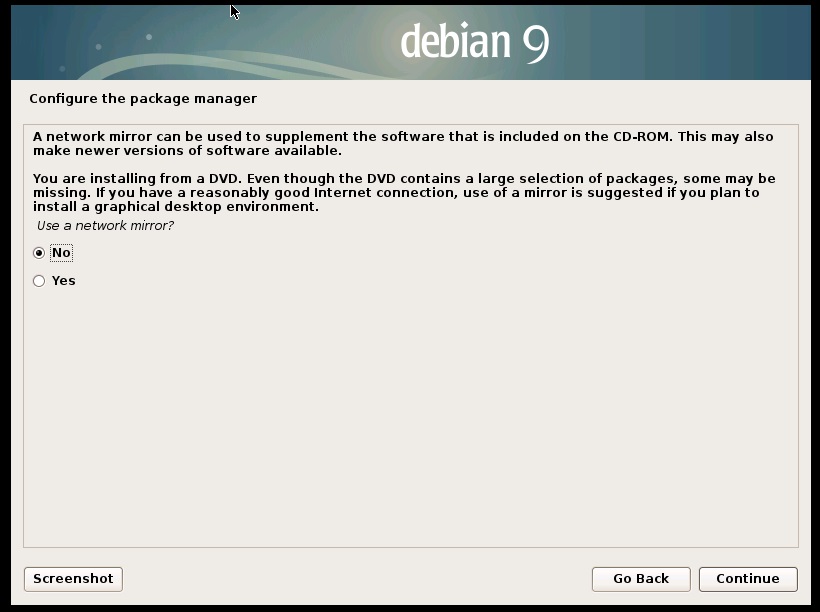Viewport: 820px width, 612px height.
Task: Select the "No" radio button
Action: (39, 253)
